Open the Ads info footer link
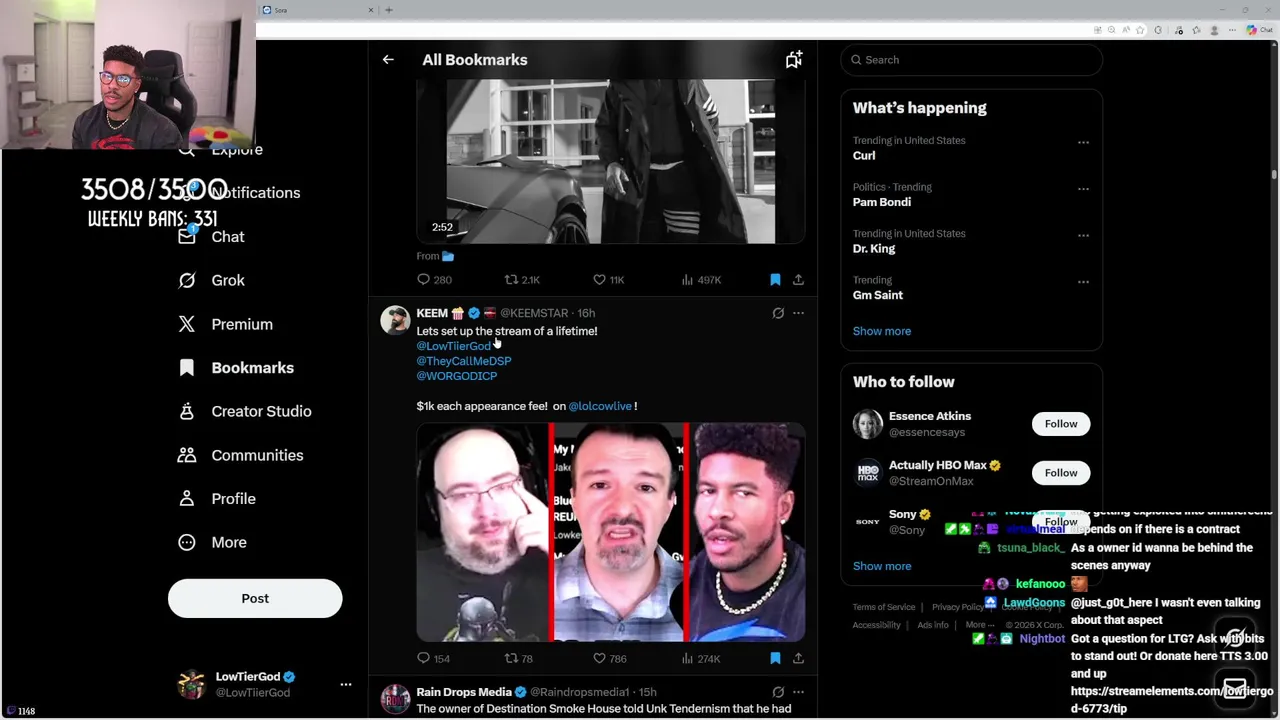Screen dimensions: 1280x720 click(x=933, y=625)
